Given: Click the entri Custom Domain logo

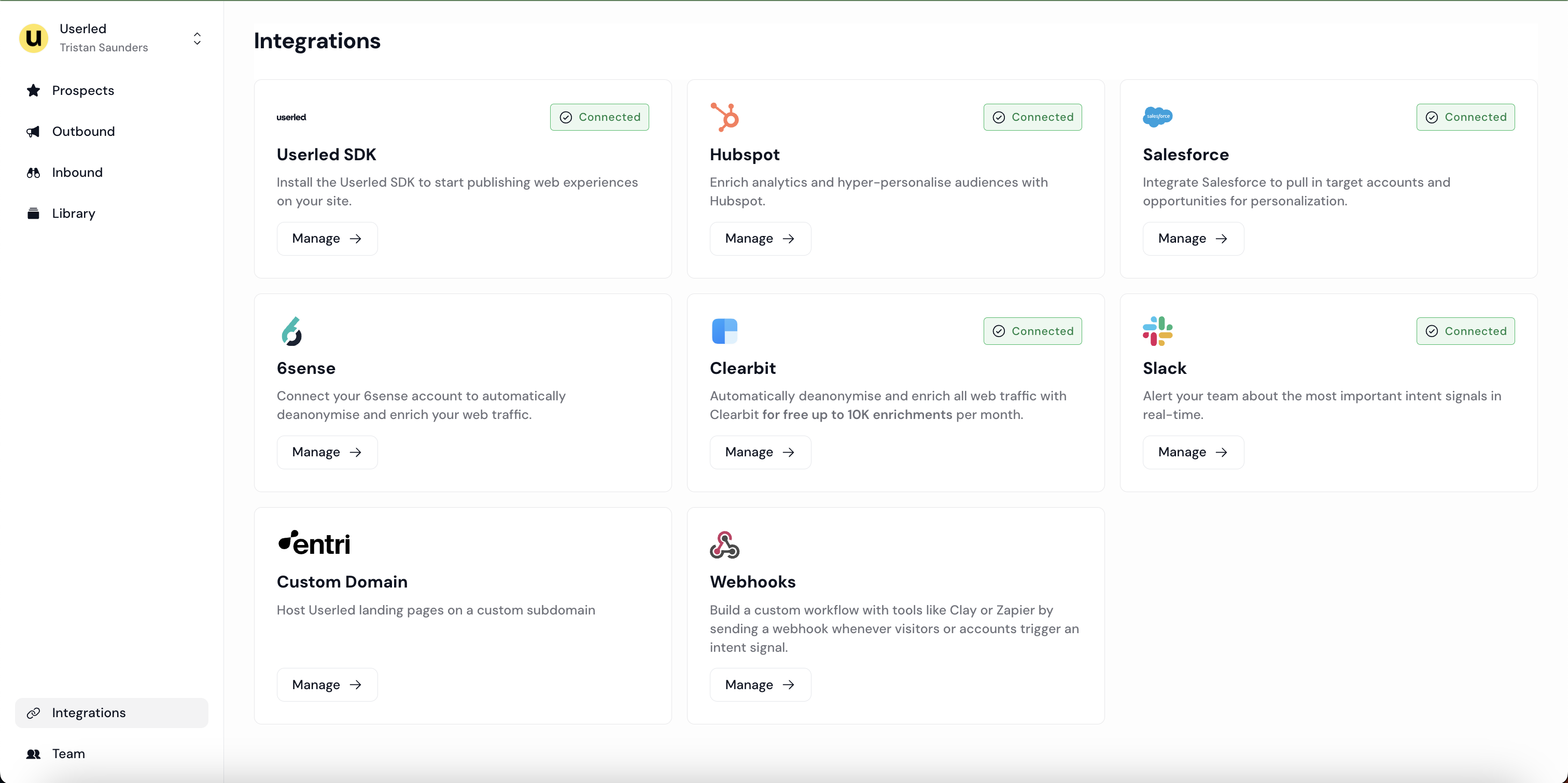Looking at the screenshot, I should click(x=314, y=542).
